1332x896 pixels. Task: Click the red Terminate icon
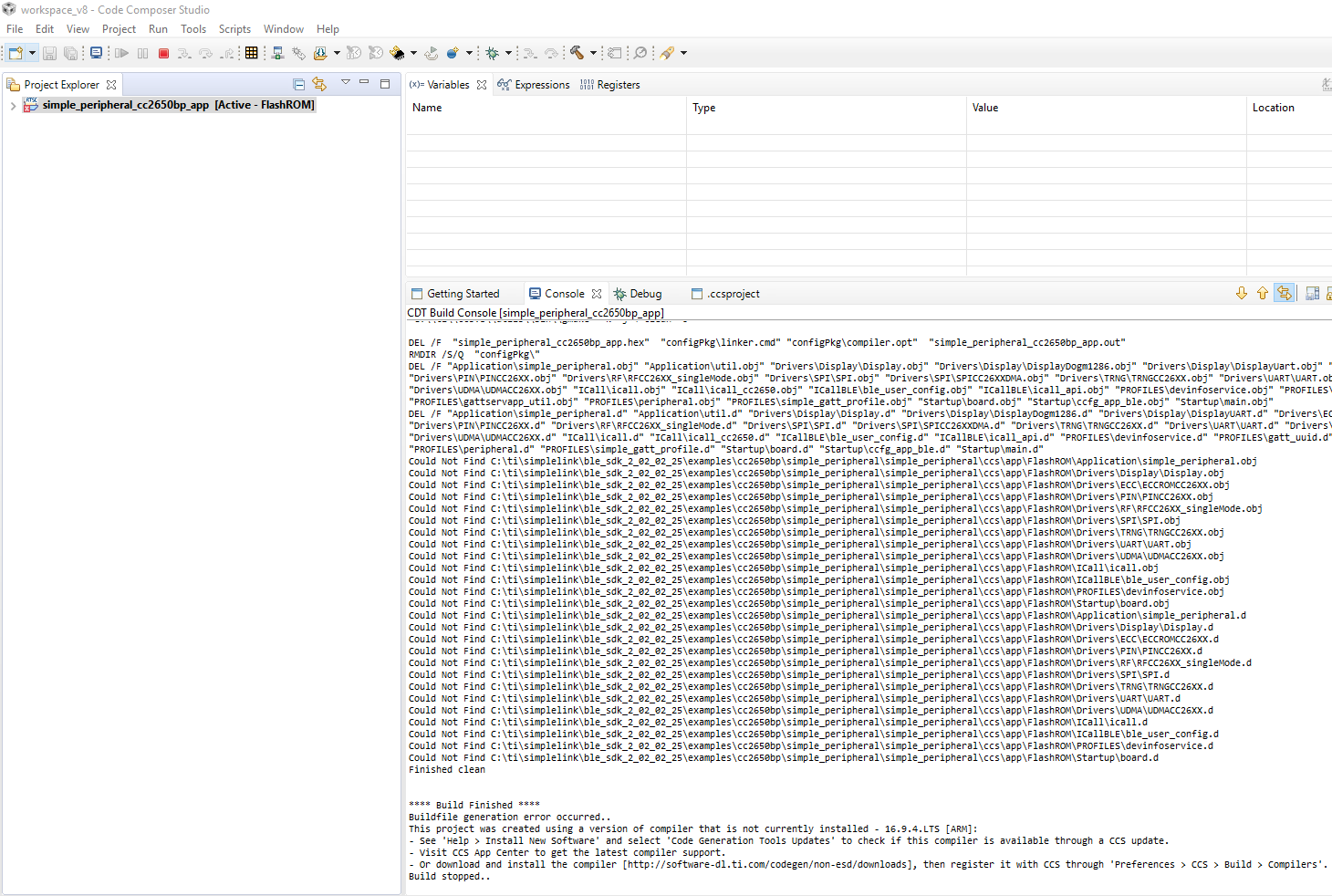163,53
